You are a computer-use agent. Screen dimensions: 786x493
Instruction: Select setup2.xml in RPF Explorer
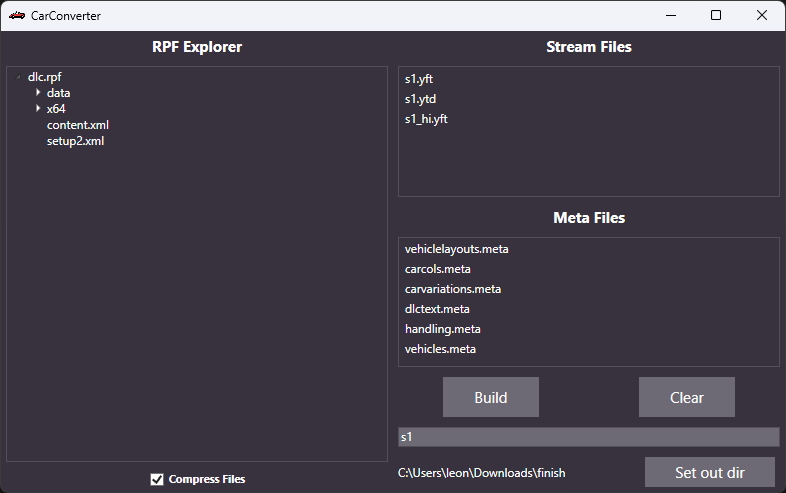pos(76,141)
